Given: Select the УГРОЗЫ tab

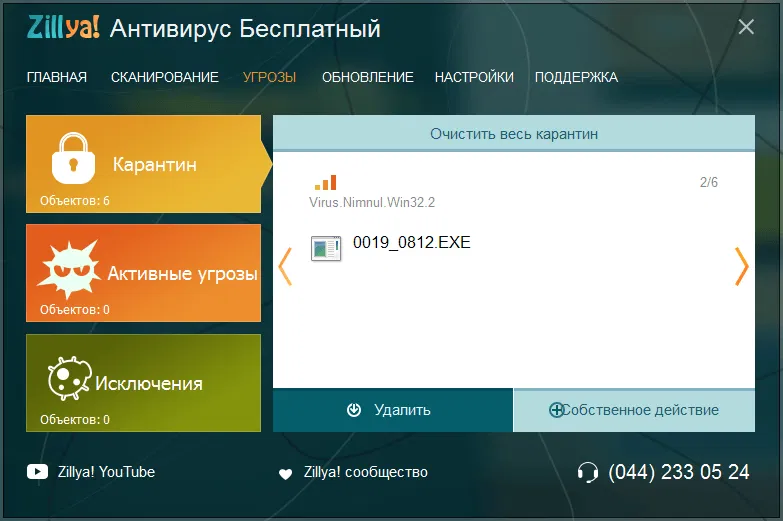Looking at the screenshot, I should pos(270,77).
